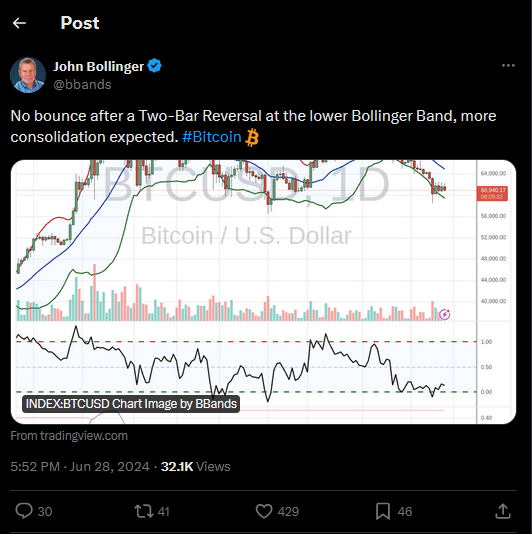Open the John Bollinger display name link
Image resolution: width=532 pixels, height=534 pixels.
(98, 66)
